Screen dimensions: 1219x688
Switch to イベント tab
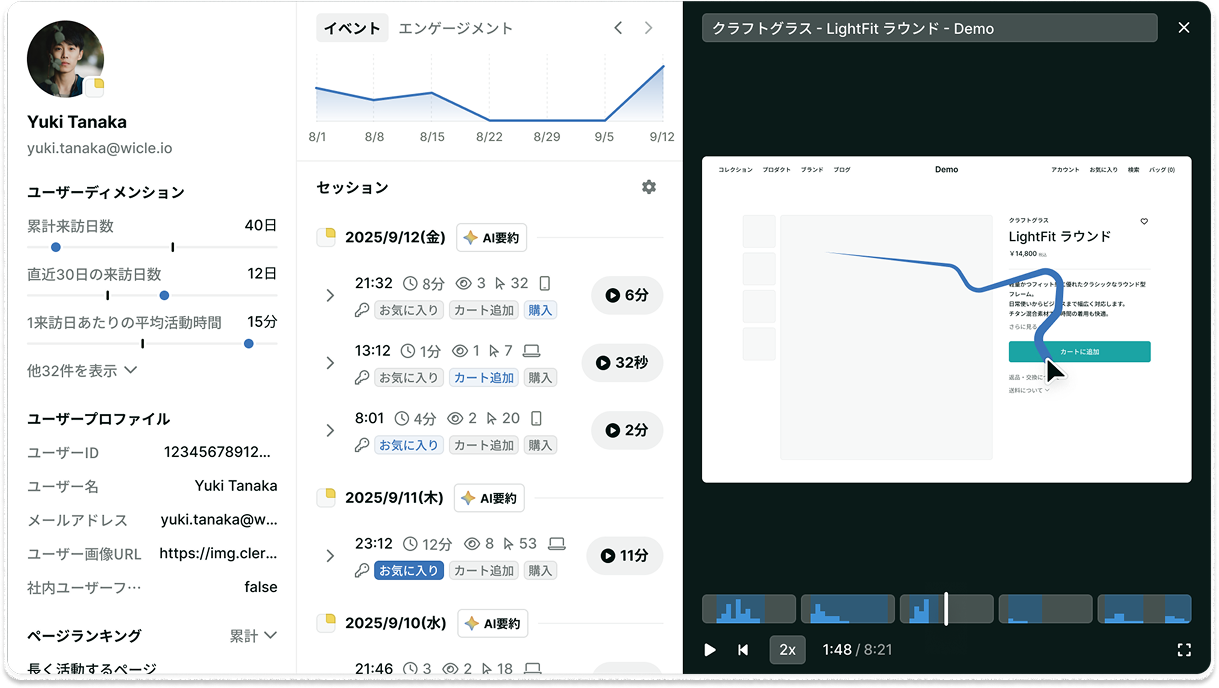point(353,28)
